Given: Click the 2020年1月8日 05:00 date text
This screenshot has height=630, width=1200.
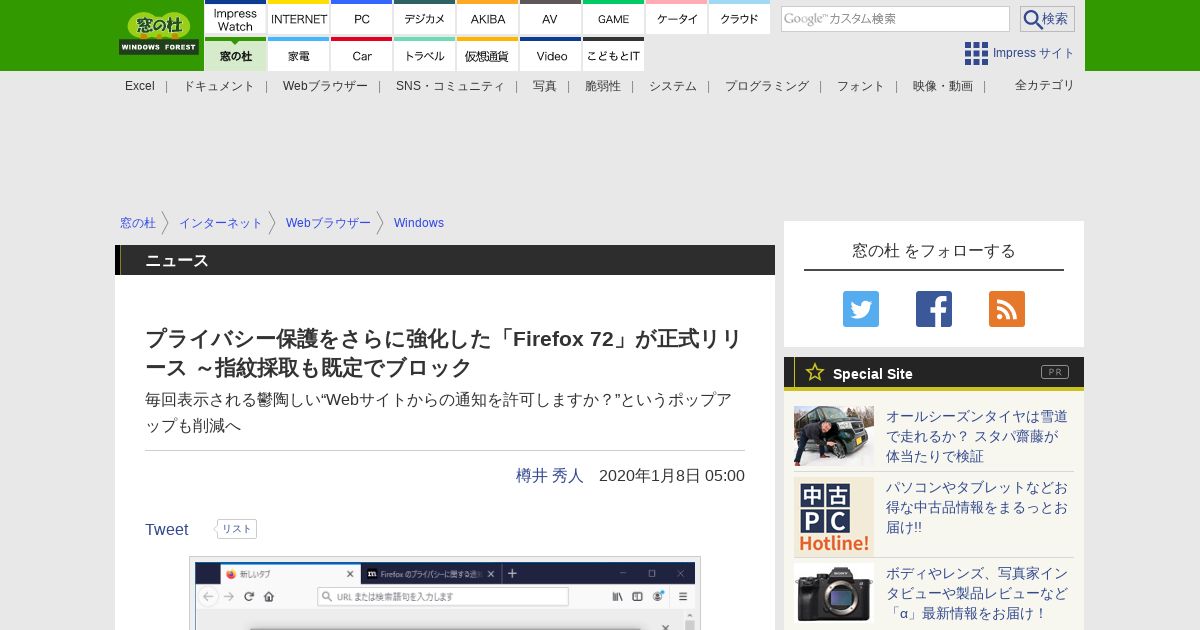Looking at the screenshot, I should [672, 476].
